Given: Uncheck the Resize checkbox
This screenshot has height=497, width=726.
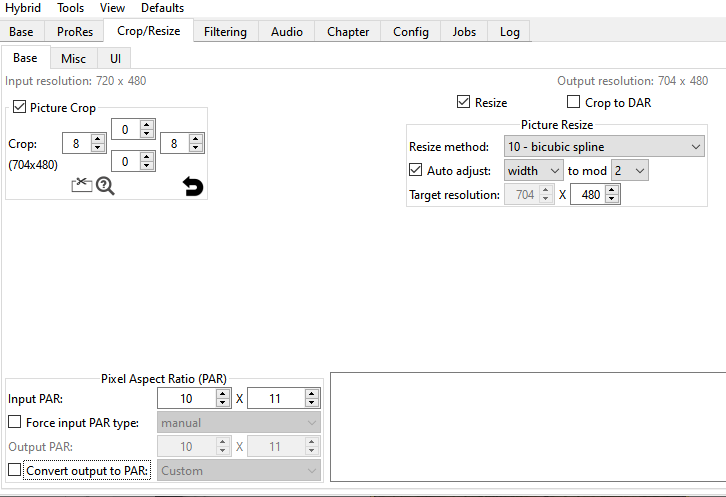Looking at the screenshot, I should click(x=463, y=101).
